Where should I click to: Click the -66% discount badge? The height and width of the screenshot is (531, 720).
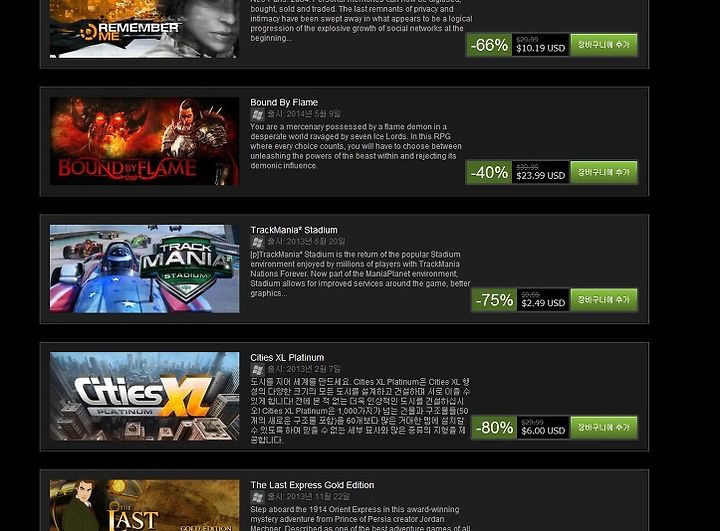pyautogui.click(x=489, y=45)
